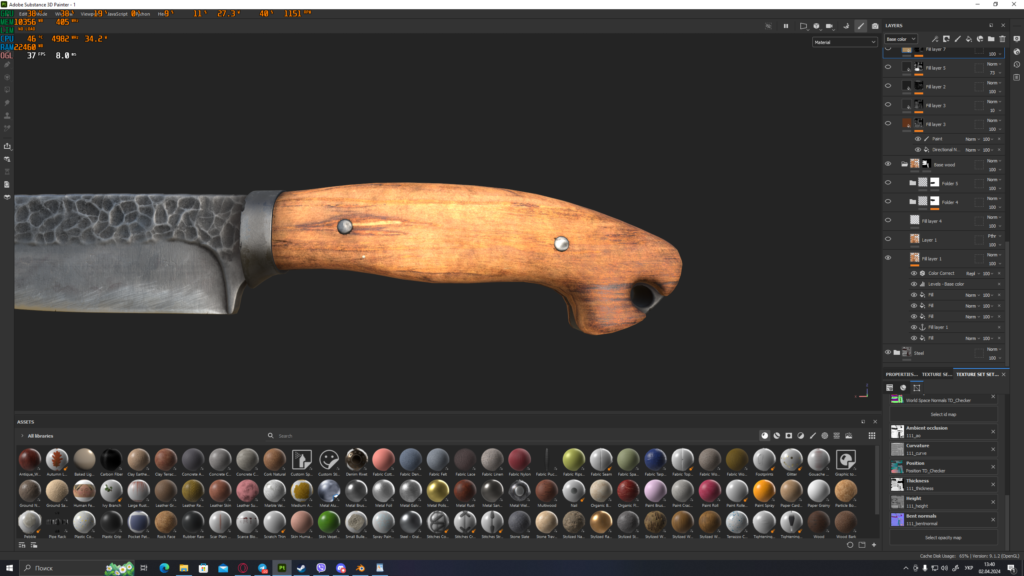Change blend mode of Layer 1 (Pthr)
This screenshot has width=1024, height=576.
[x=994, y=236]
